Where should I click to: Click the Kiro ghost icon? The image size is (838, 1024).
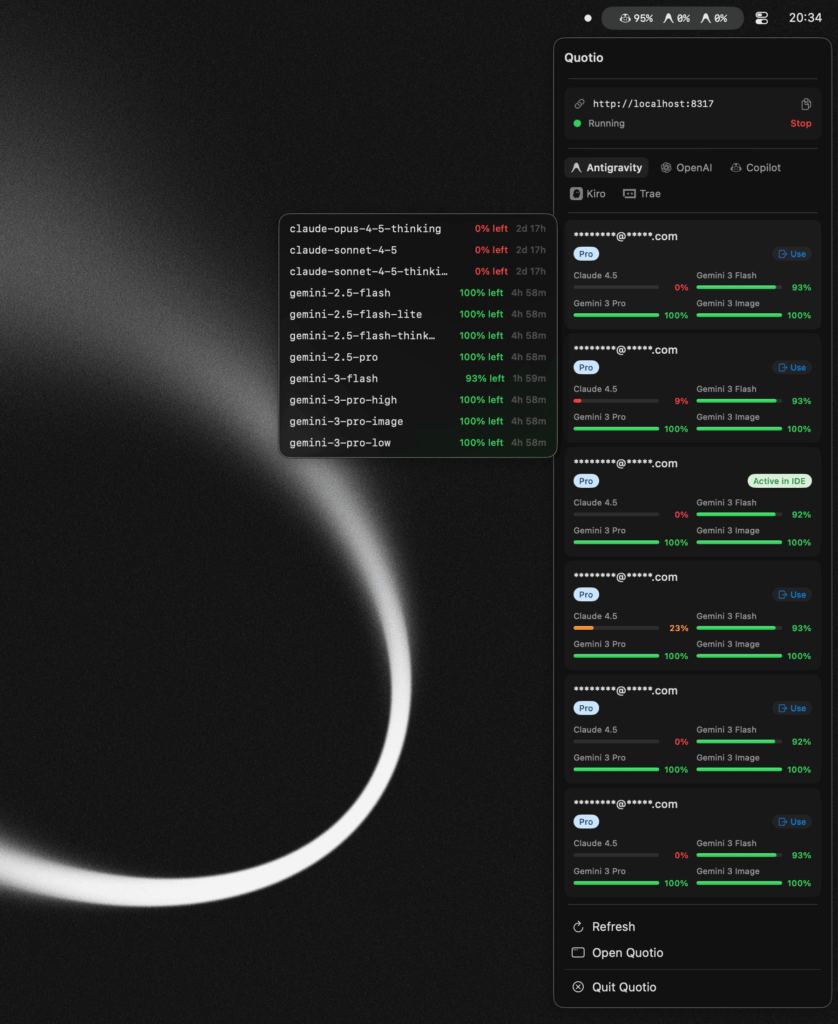[576, 194]
